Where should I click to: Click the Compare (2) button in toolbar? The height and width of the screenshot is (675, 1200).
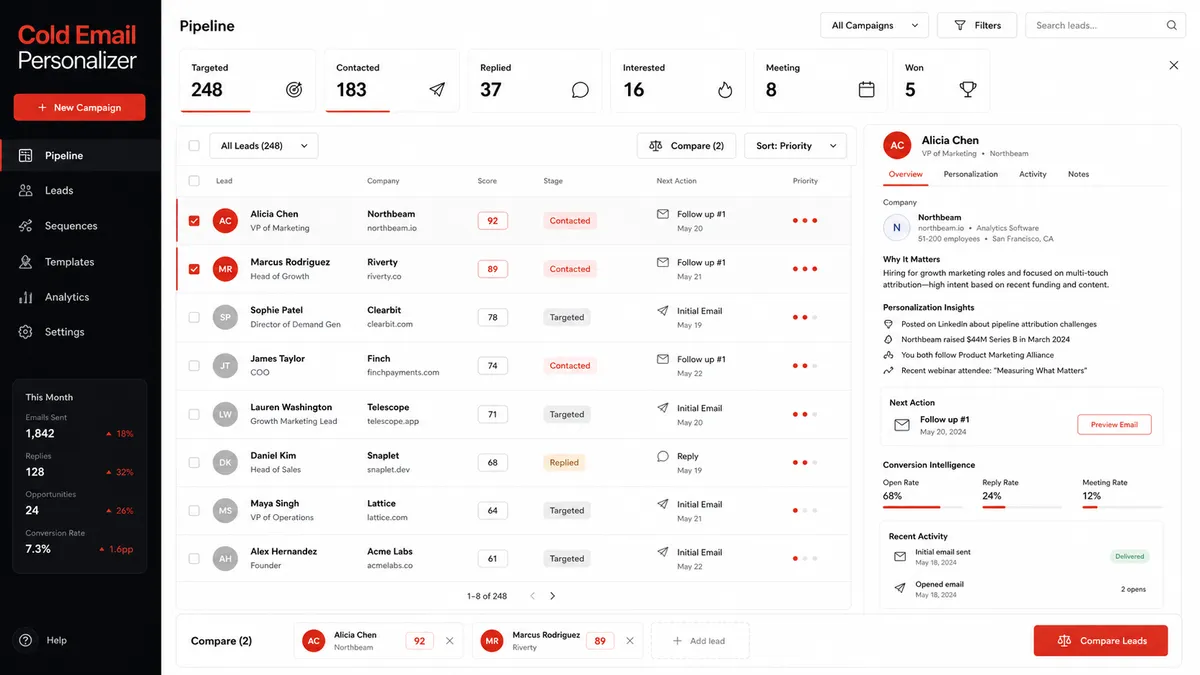pos(686,146)
